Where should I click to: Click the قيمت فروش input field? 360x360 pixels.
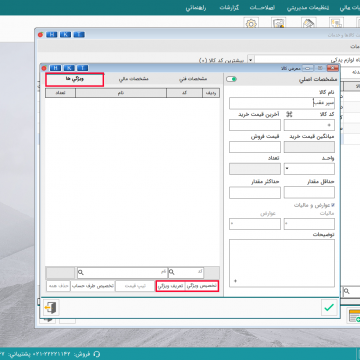tap(255, 147)
